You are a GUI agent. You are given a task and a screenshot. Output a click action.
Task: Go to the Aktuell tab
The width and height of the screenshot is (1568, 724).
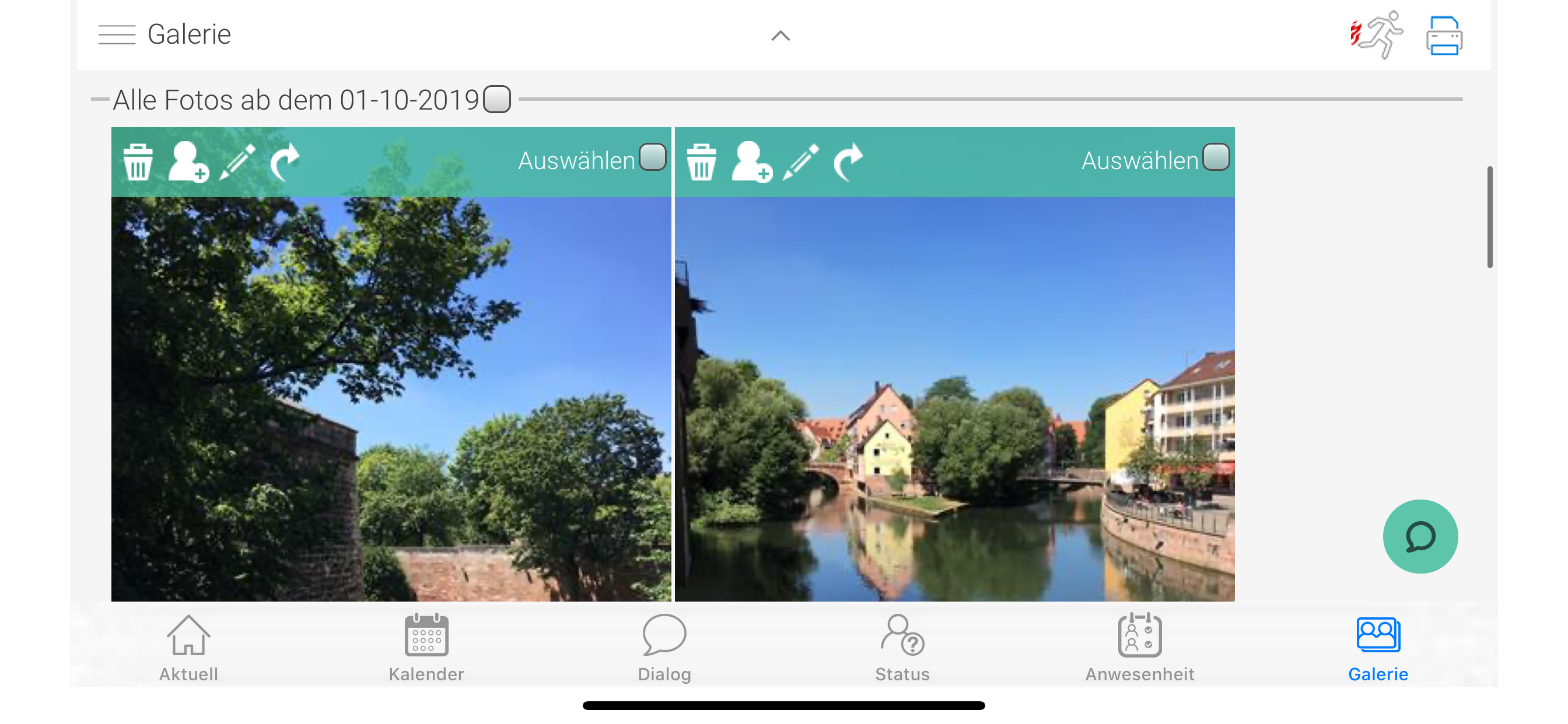[188, 648]
